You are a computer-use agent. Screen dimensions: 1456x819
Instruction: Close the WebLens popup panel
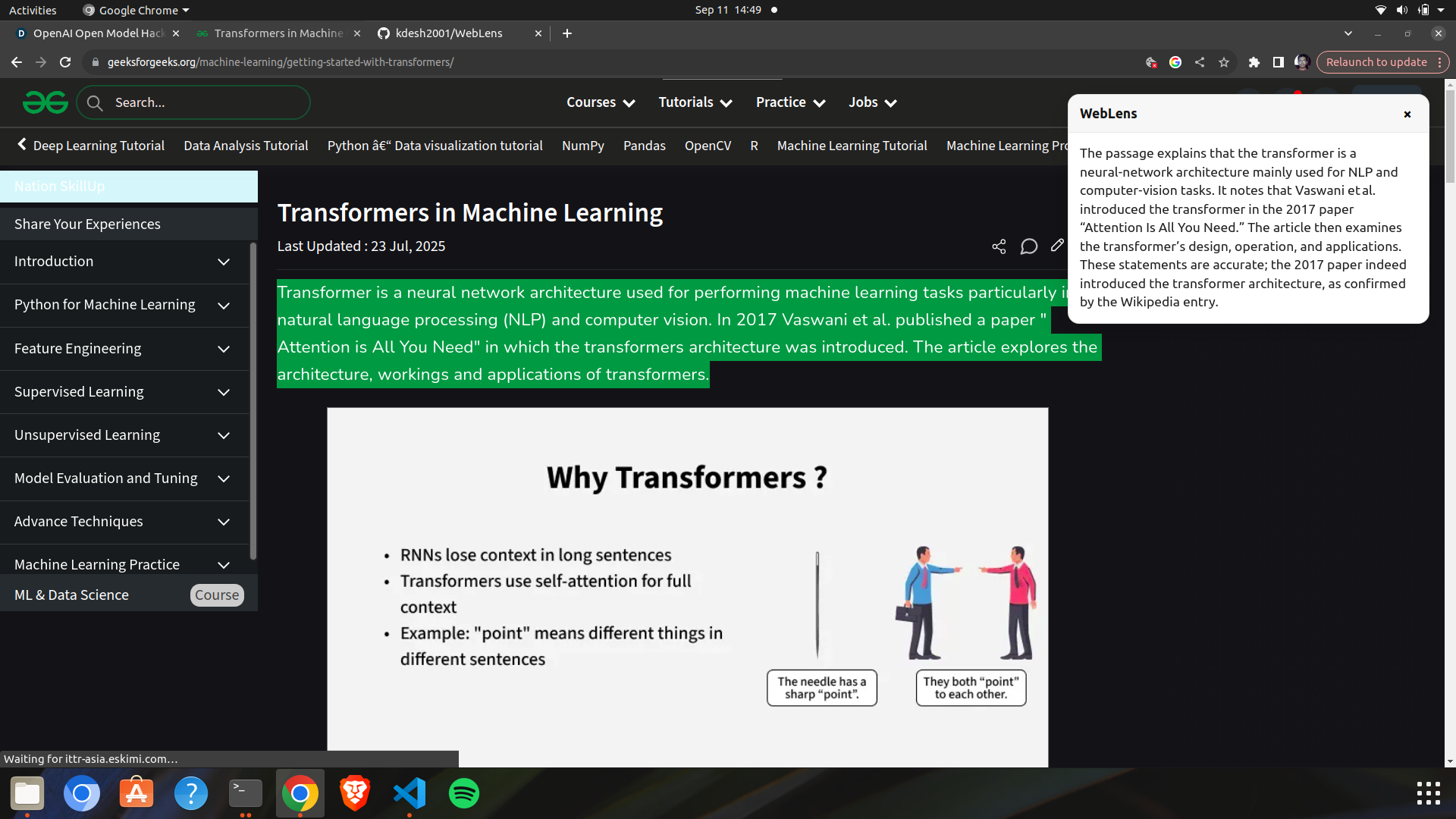tap(1407, 115)
